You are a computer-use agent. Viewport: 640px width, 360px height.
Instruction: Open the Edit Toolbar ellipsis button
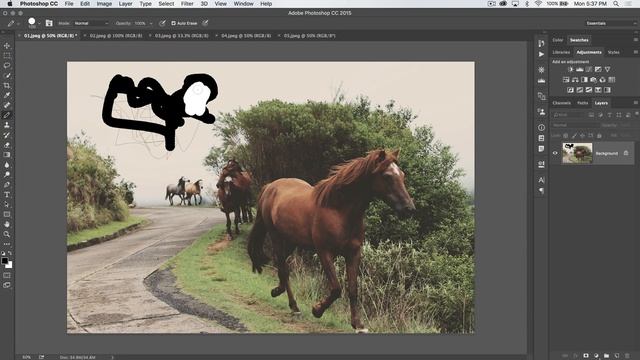[x=7, y=244]
